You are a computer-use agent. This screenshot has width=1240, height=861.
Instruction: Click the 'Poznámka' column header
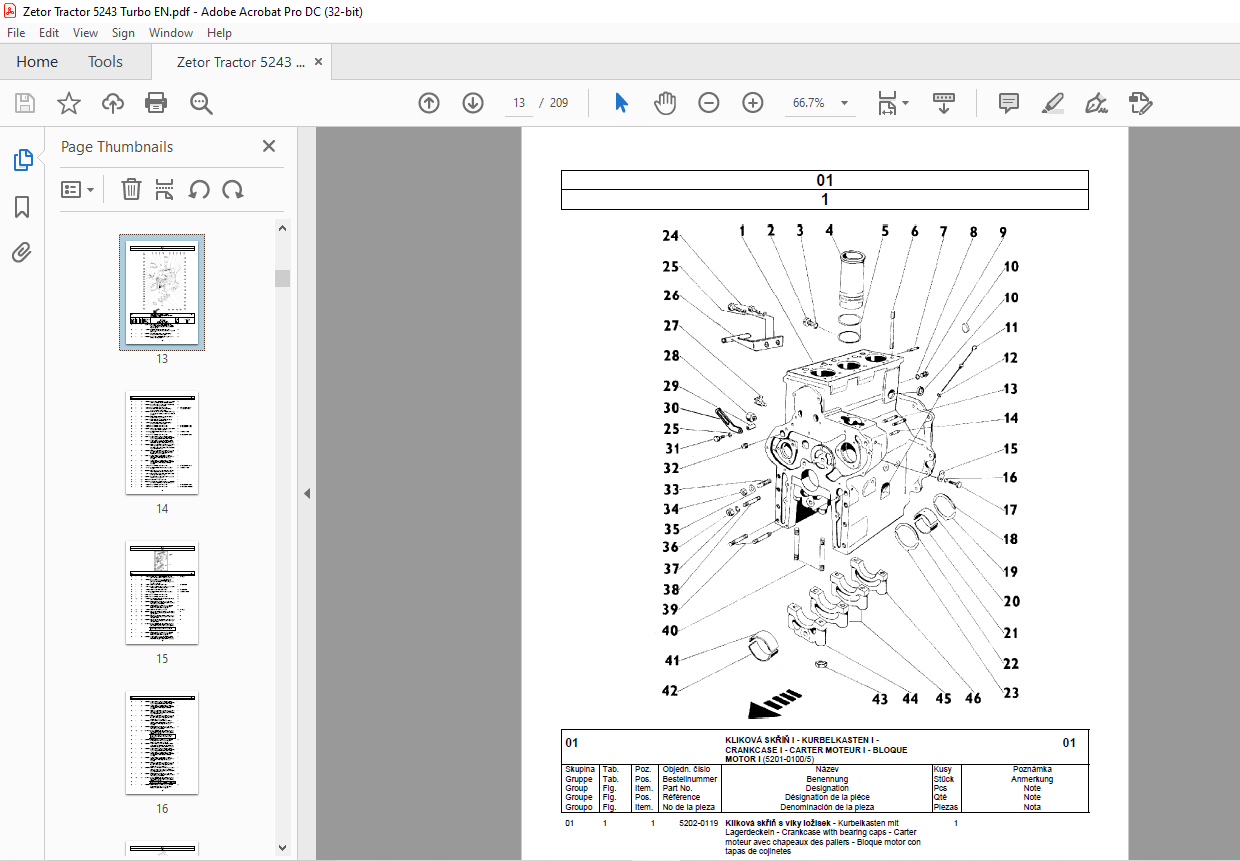coord(1032,770)
